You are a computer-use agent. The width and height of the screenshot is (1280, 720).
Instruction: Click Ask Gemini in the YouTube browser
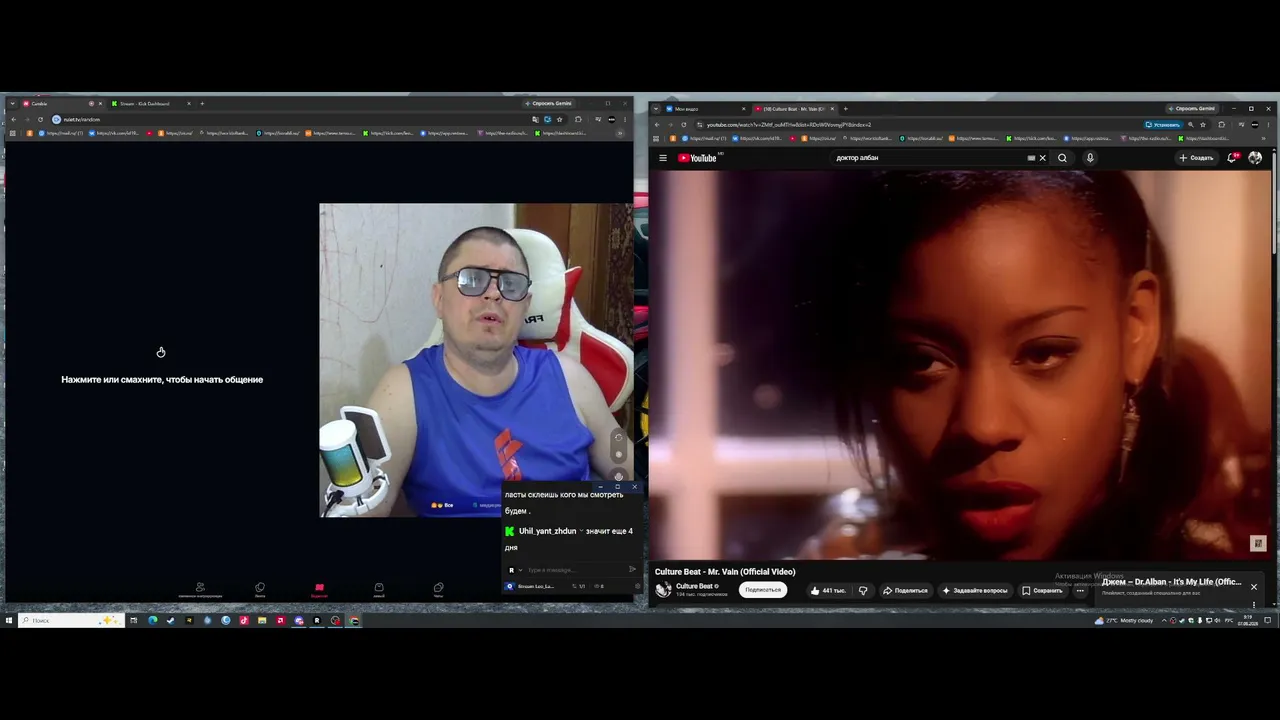pyautogui.click(x=1195, y=109)
